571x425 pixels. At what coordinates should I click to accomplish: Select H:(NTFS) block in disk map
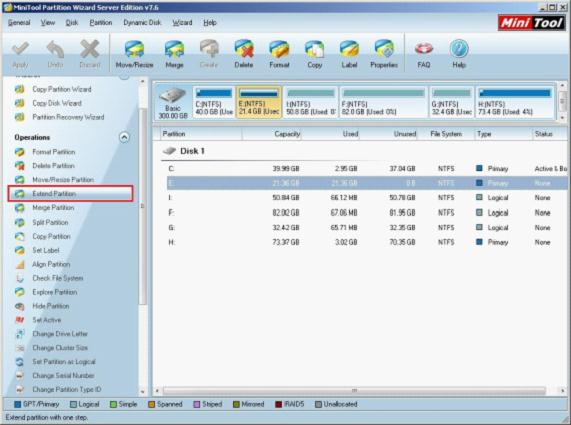(515, 102)
